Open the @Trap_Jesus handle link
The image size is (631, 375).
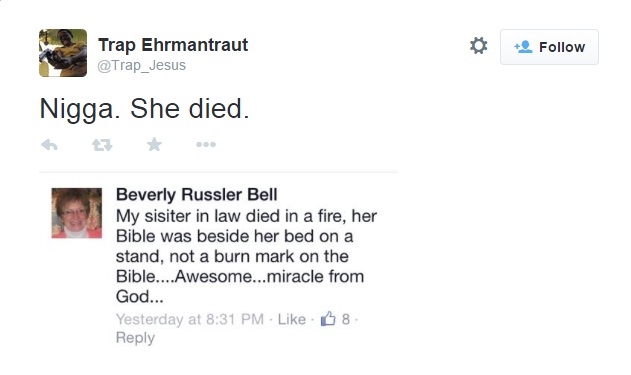(x=142, y=65)
